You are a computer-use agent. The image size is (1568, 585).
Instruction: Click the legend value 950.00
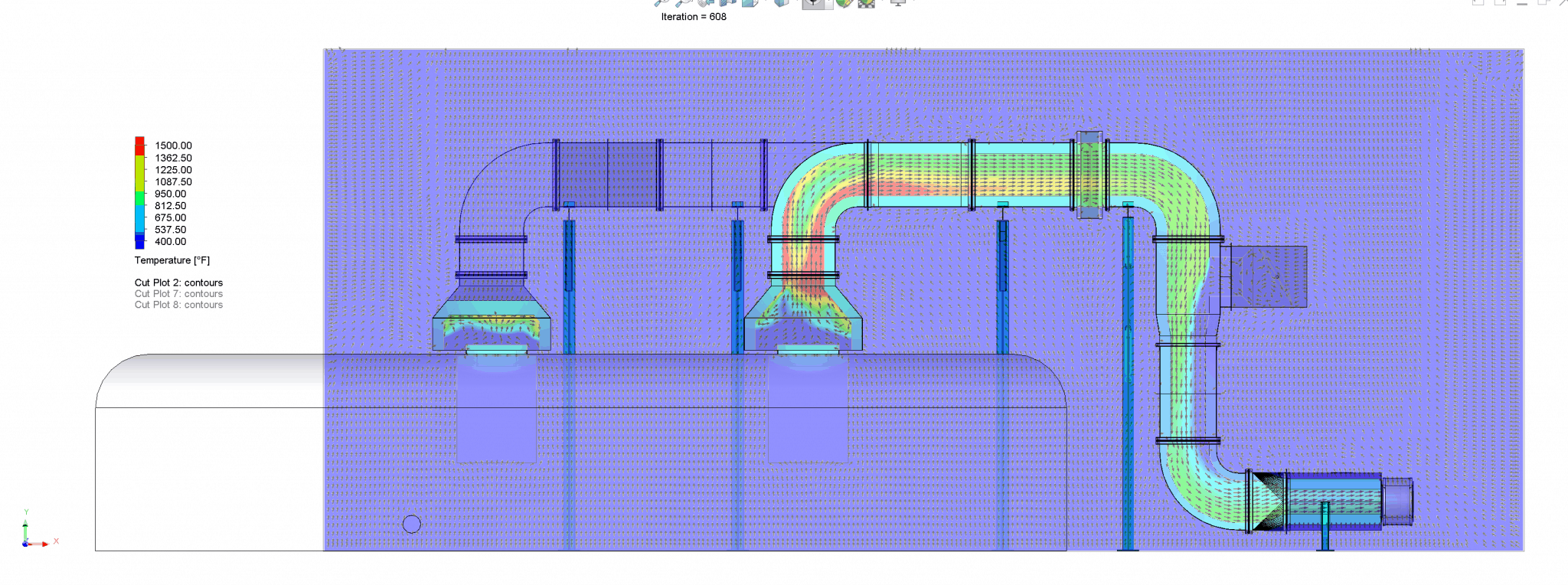tap(170, 194)
